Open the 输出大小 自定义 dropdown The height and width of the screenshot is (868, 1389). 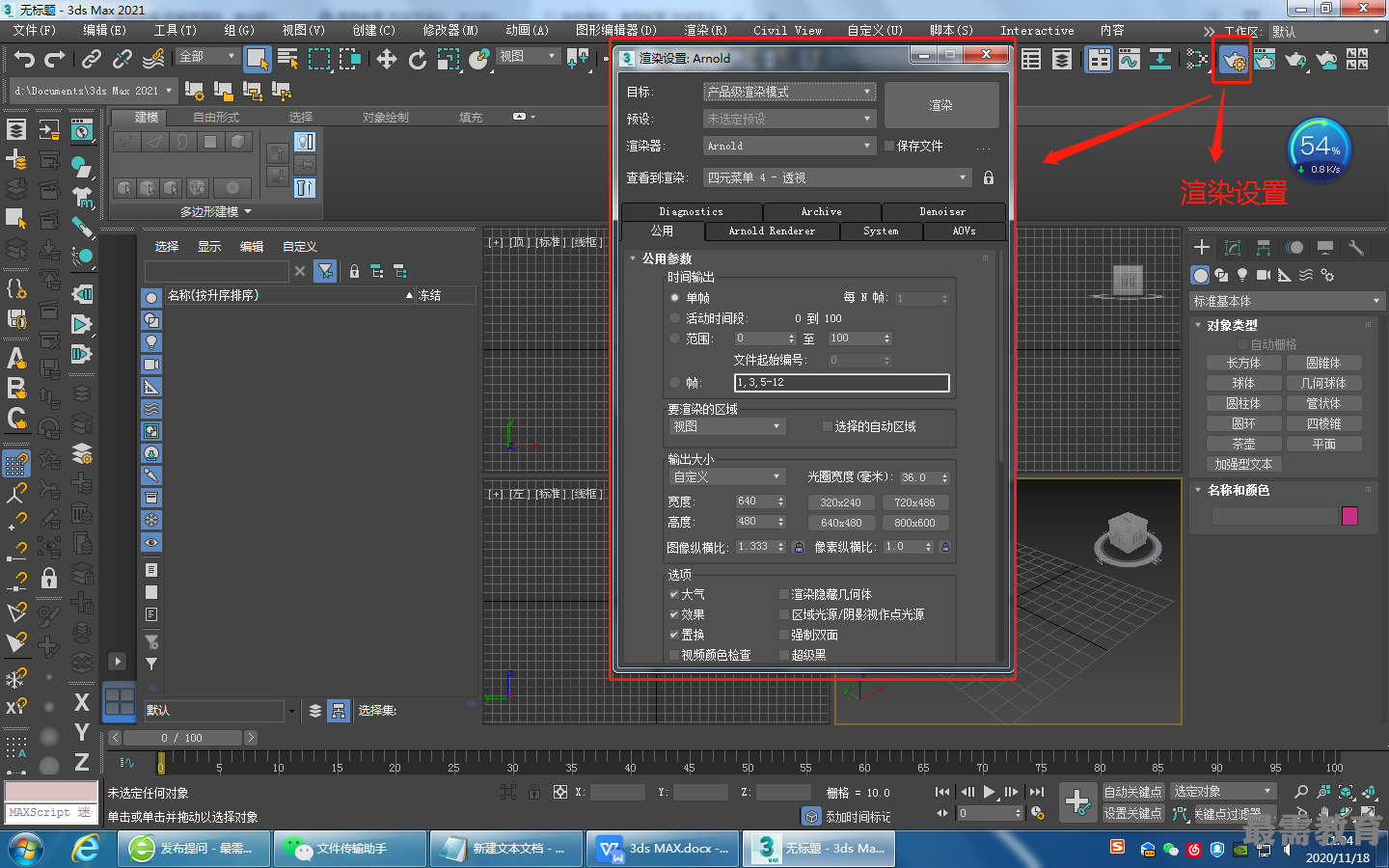click(727, 476)
